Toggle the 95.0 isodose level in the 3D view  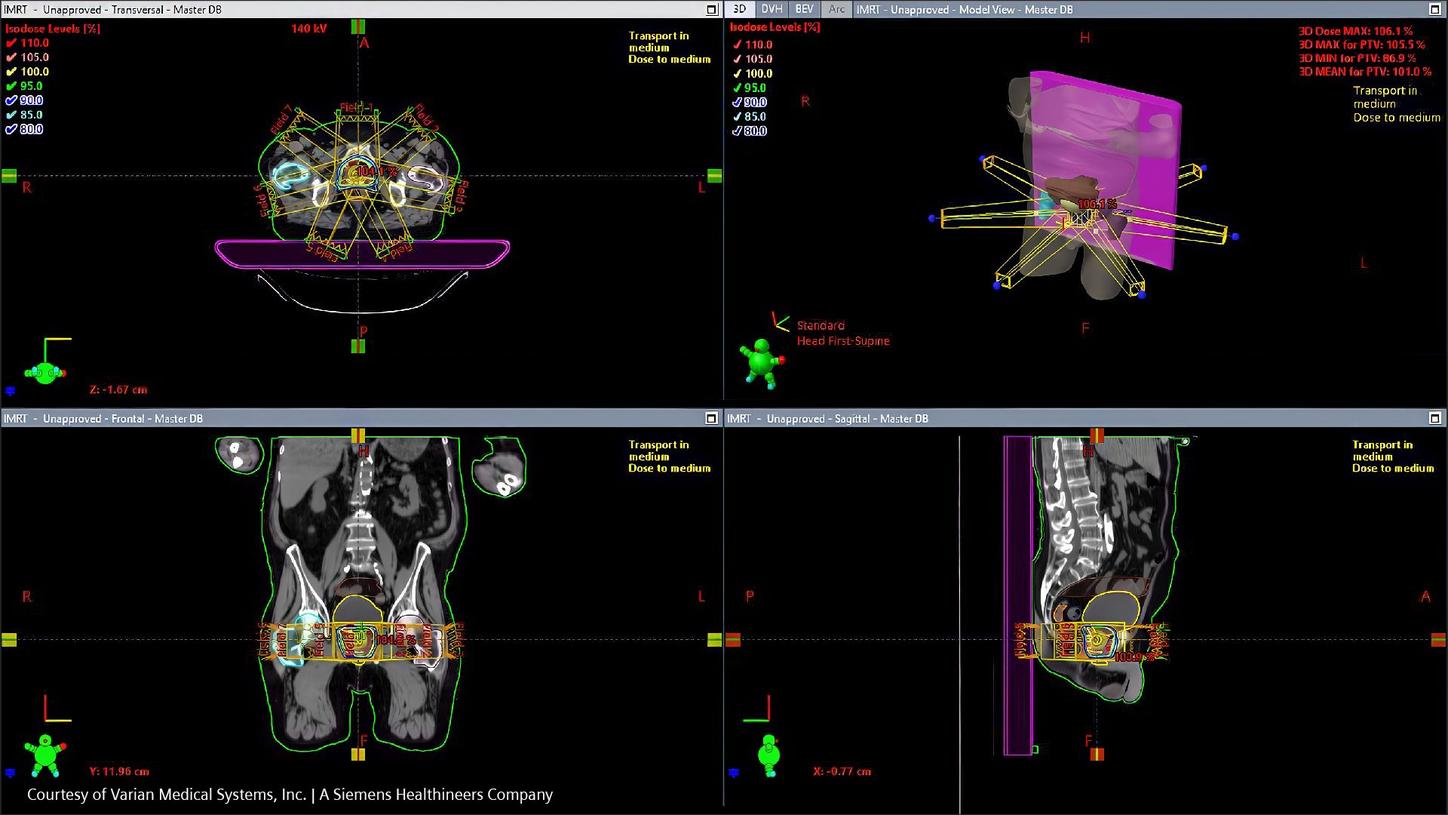coord(736,88)
